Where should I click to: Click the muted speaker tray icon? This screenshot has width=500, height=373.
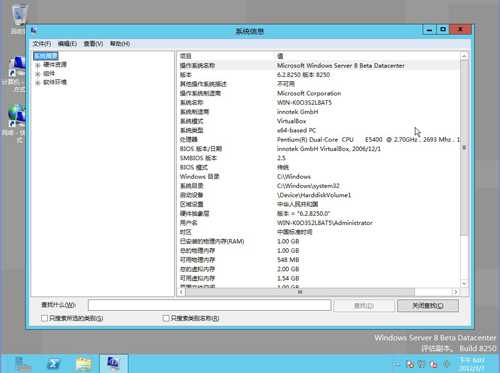tap(433, 364)
